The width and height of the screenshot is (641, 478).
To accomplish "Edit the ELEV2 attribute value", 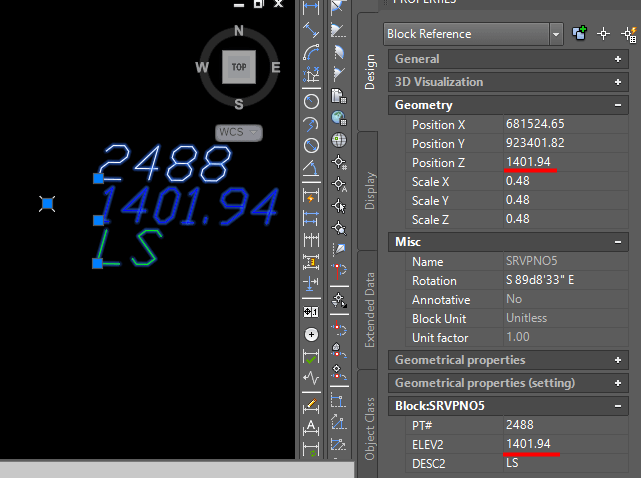I will (565, 444).
